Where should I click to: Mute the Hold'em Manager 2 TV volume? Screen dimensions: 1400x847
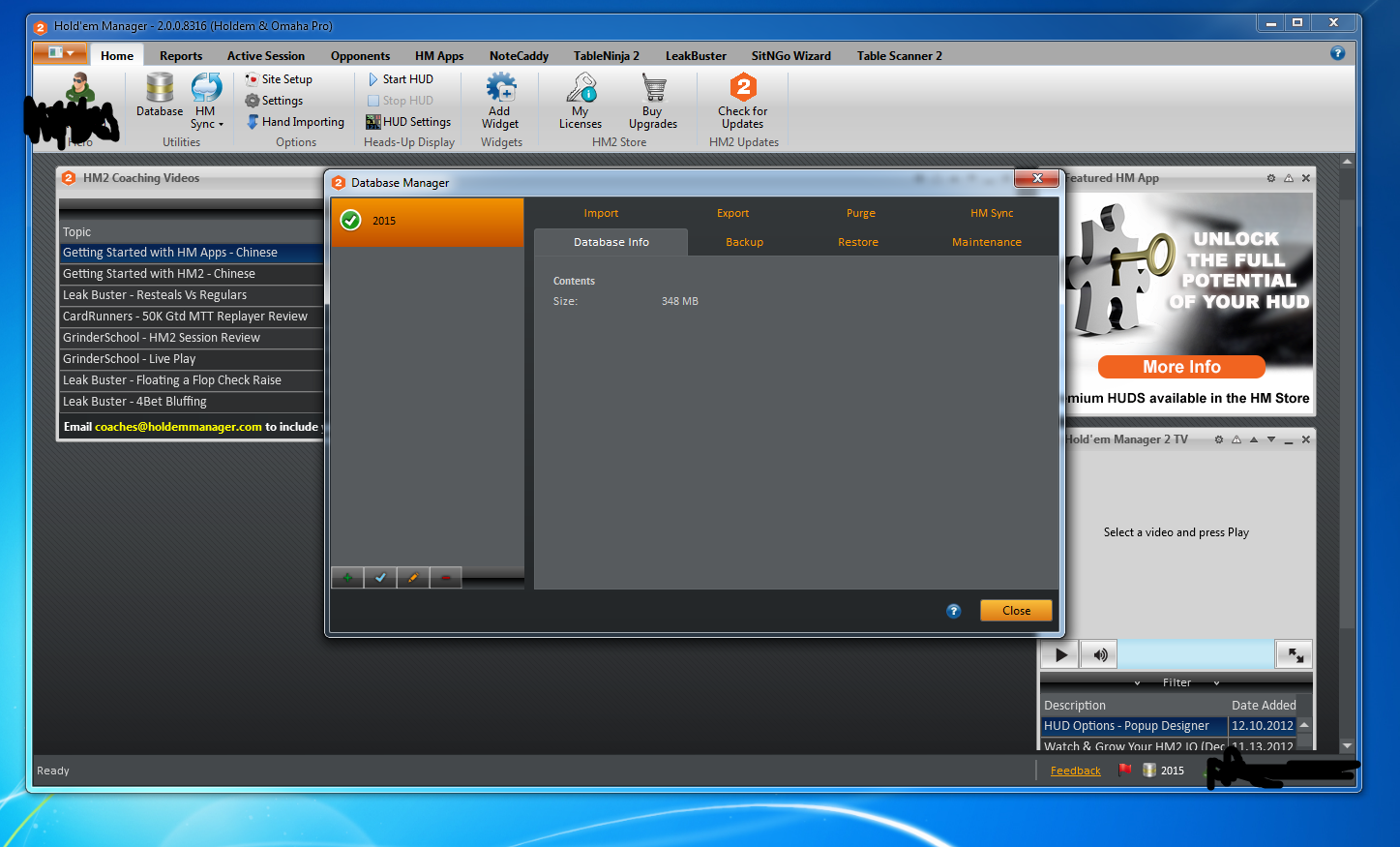point(1099,654)
